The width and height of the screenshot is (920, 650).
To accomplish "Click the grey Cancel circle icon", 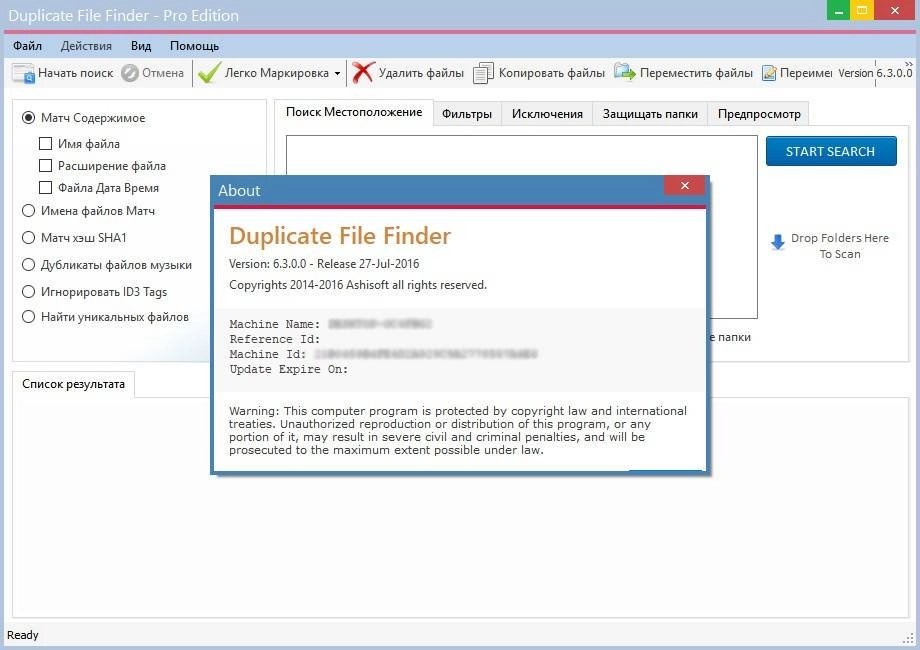I will click(x=130, y=73).
